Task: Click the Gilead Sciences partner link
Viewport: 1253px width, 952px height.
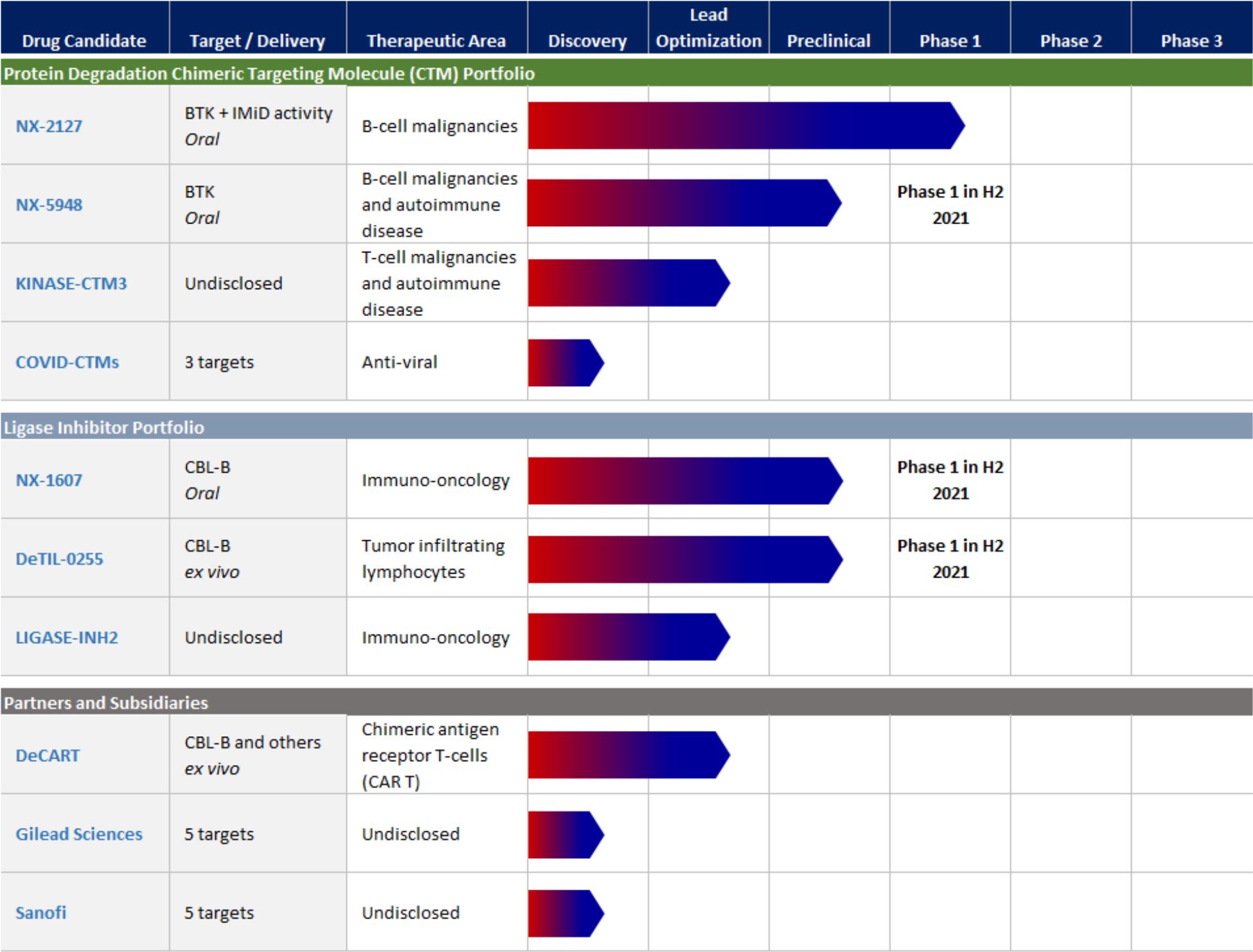Action: pos(79,834)
